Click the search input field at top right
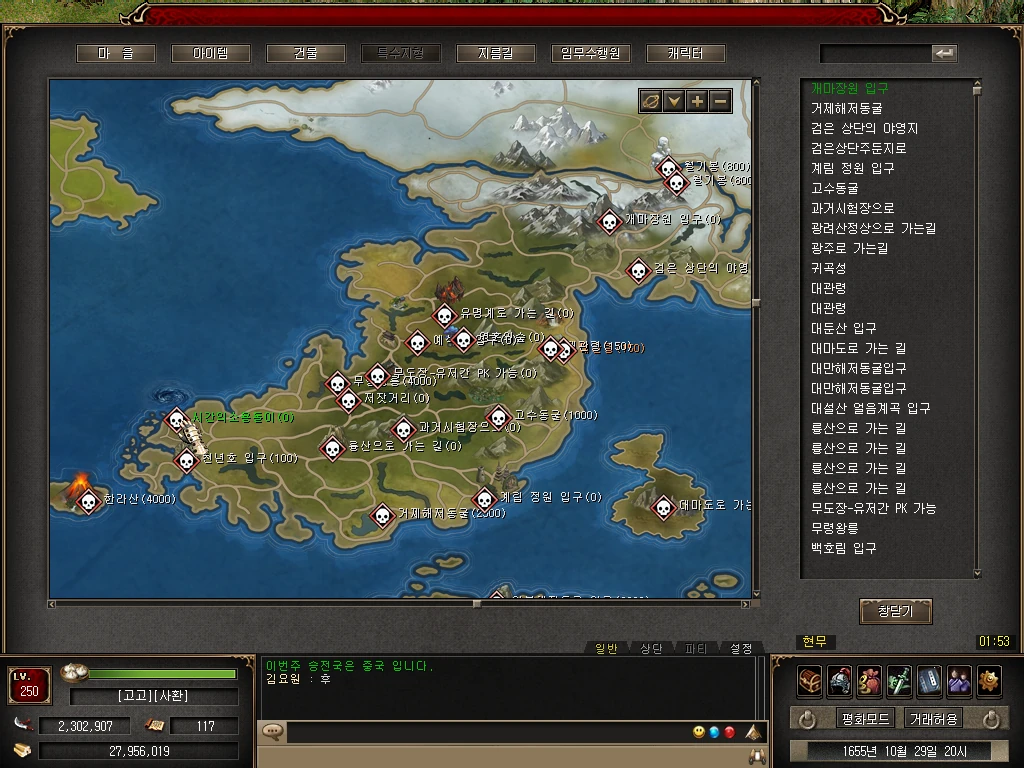Screen dimensions: 1024x768 [875, 54]
